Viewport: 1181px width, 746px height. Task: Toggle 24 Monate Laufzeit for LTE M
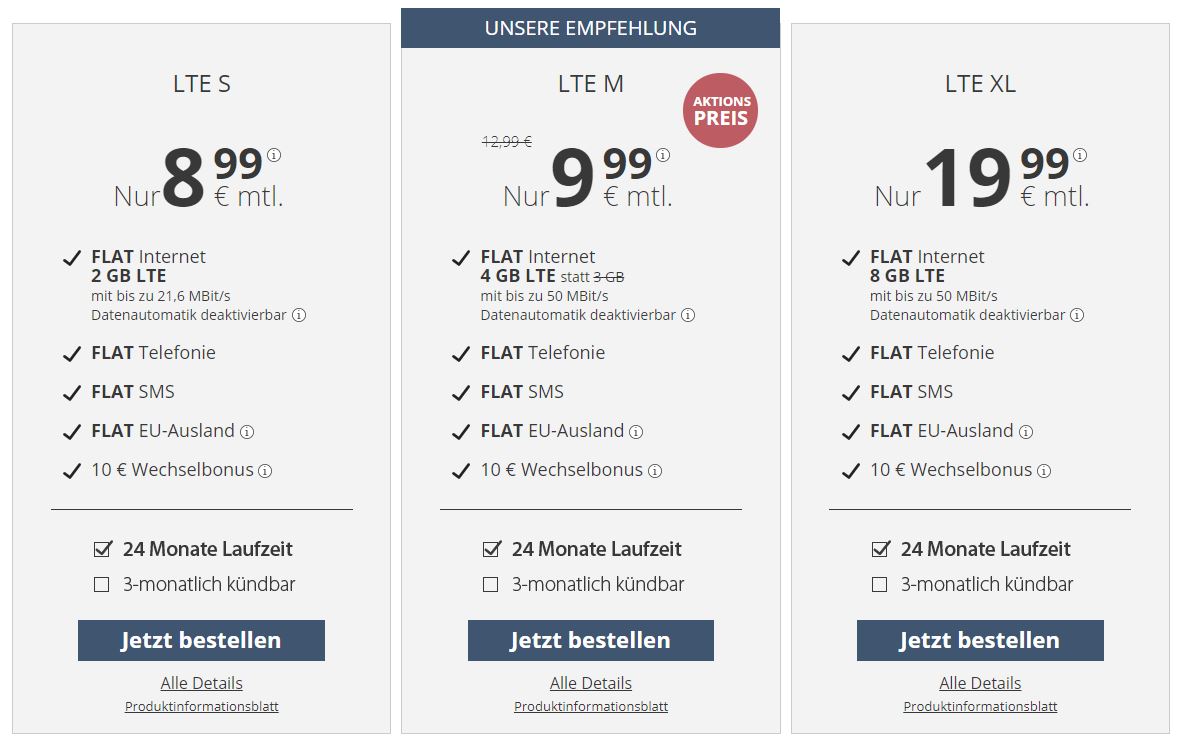(x=491, y=549)
